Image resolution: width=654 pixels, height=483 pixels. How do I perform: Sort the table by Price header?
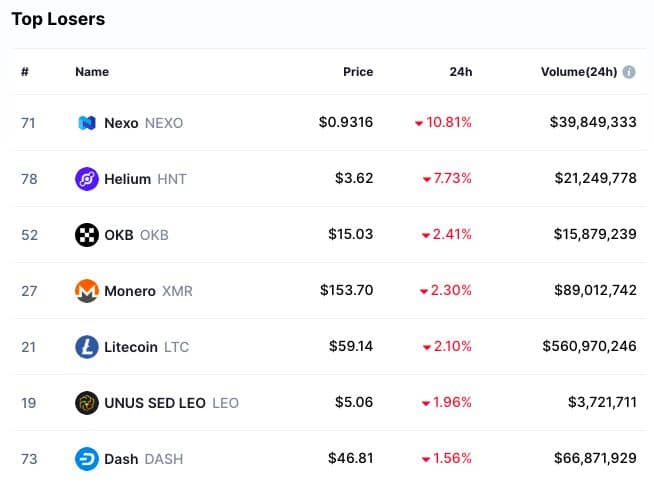tap(358, 72)
